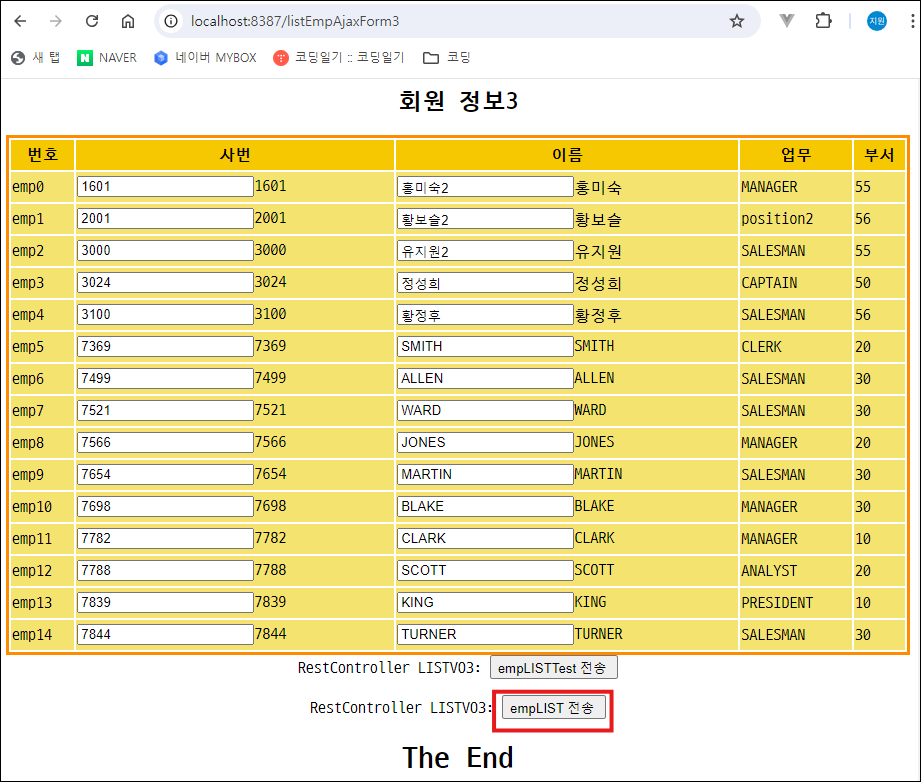The image size is (921, 782).
Task: Edit the 사번 input showing 1601
Action: point(165,187)
